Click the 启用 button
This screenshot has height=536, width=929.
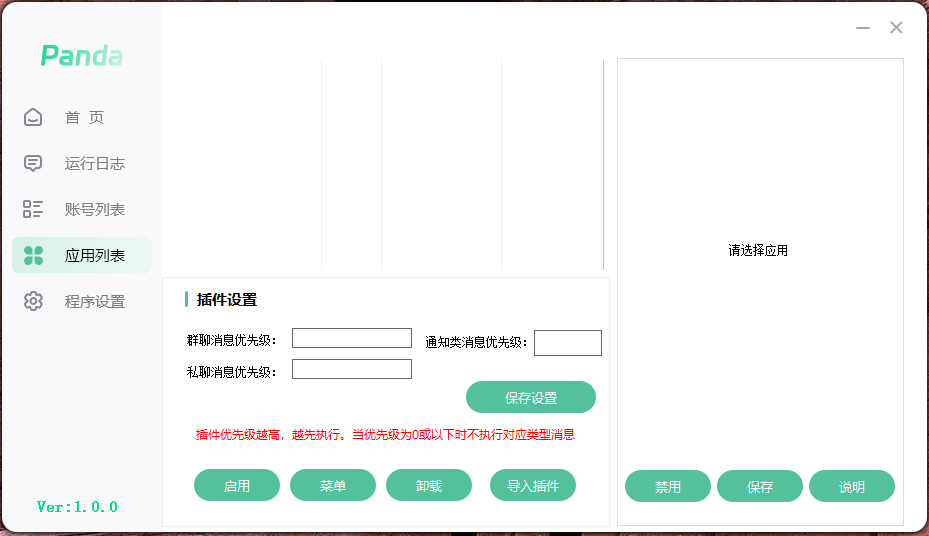pyautogui.click(x=237, y=486)
